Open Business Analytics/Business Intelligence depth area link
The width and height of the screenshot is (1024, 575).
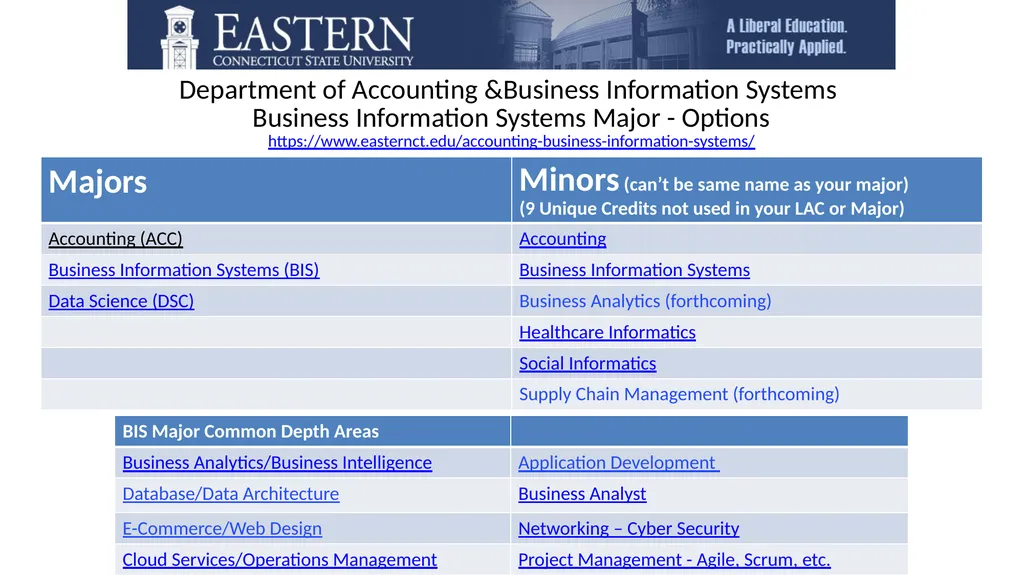click(x=277, y=463)
